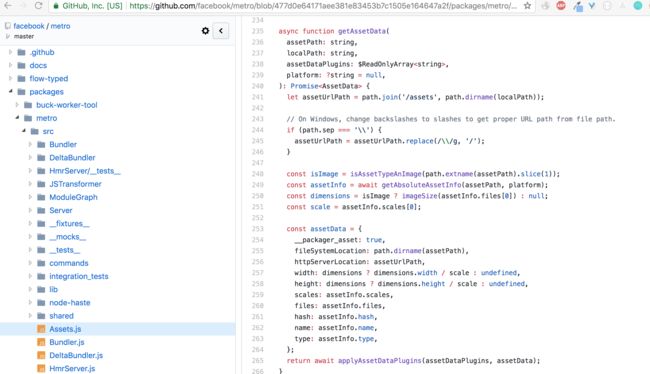Select the buck-worker-tool folder icon
Image resolution: width=650 pixels, height=374 pixels.
pyautogui.click(x=28, y=105)
